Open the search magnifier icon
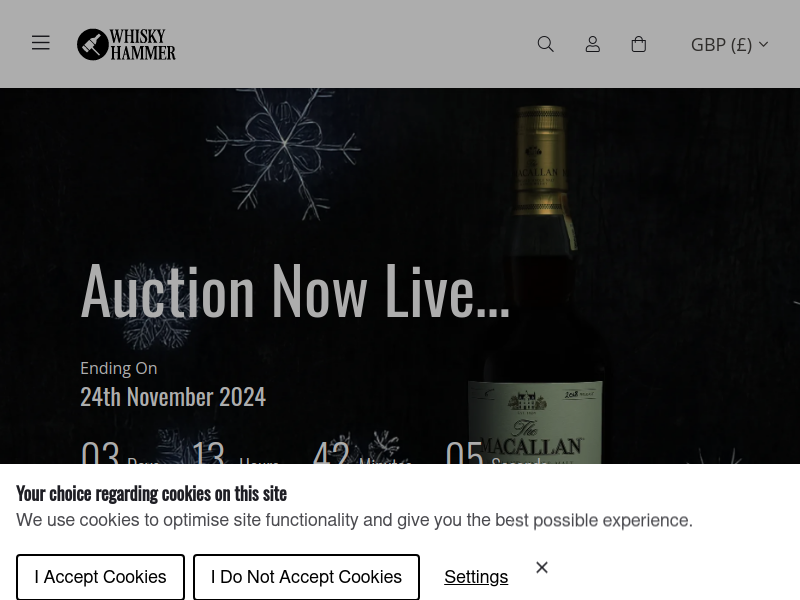 (x=545, y=44)
